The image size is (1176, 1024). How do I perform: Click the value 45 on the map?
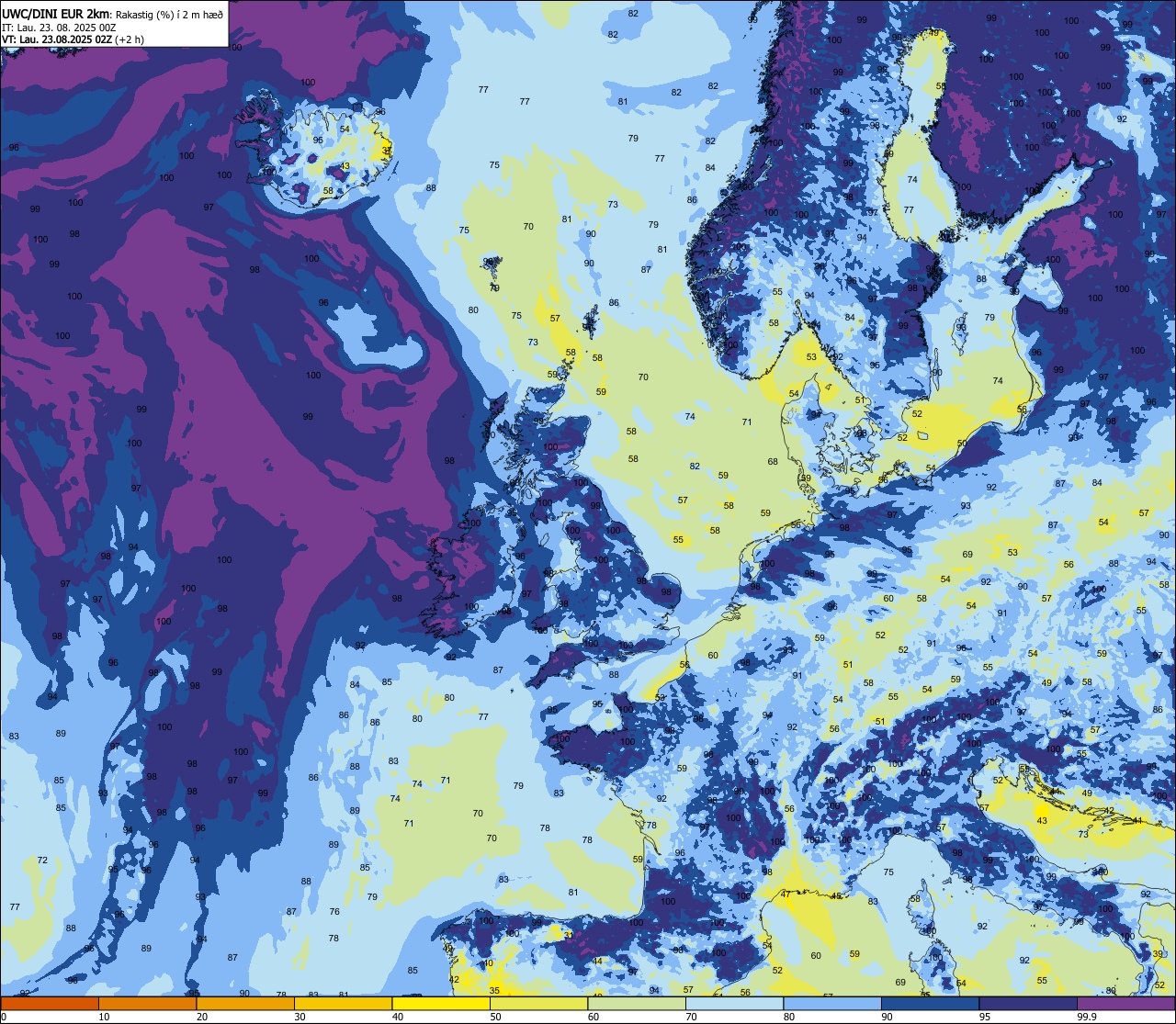tap(836, 896)
